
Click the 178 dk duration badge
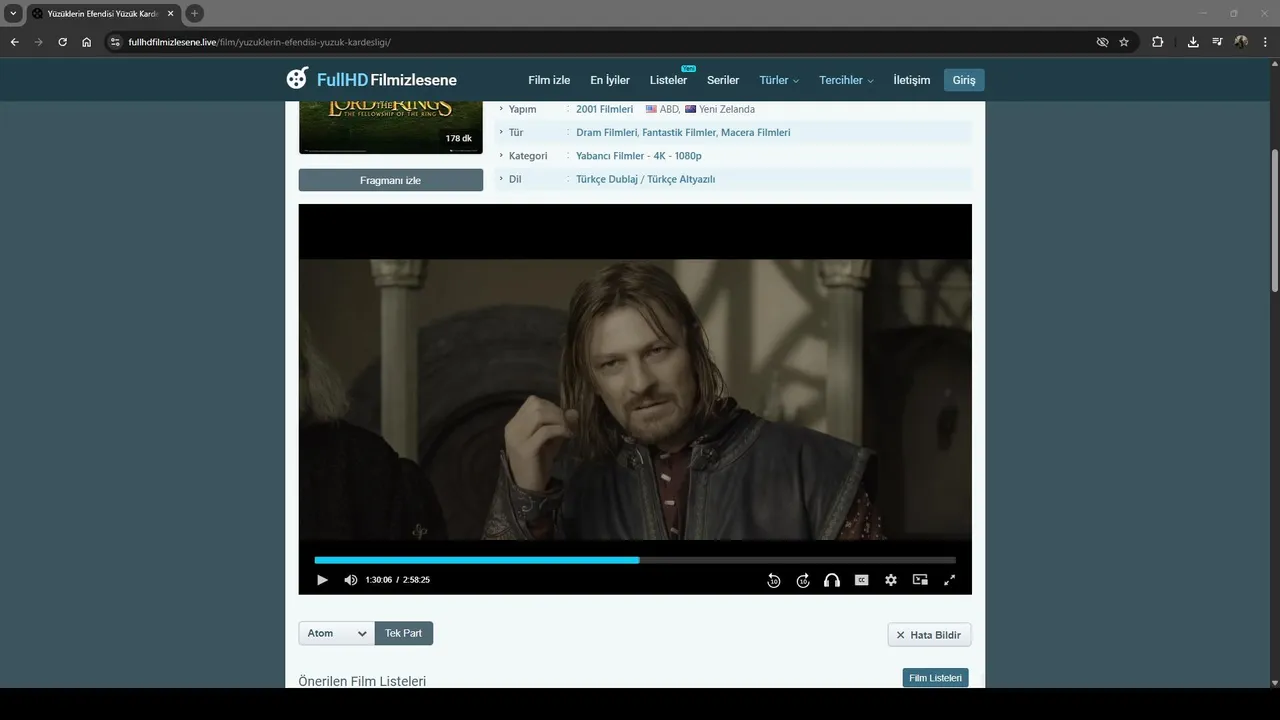(x=459, y=138)
